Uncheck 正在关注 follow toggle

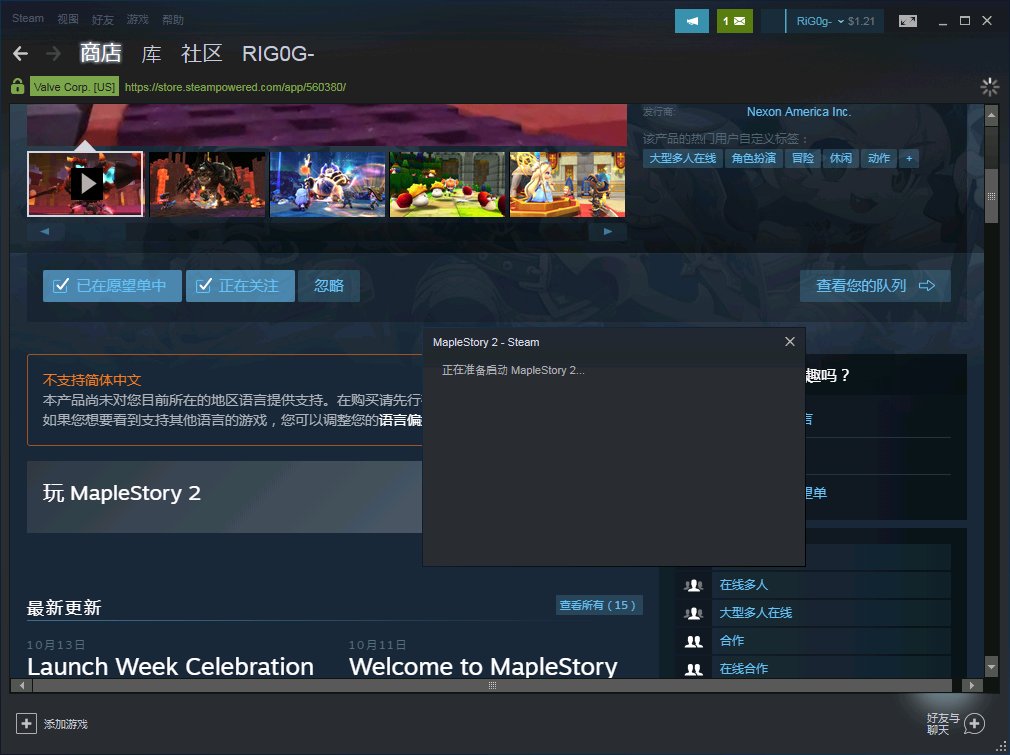coord(240,285)
